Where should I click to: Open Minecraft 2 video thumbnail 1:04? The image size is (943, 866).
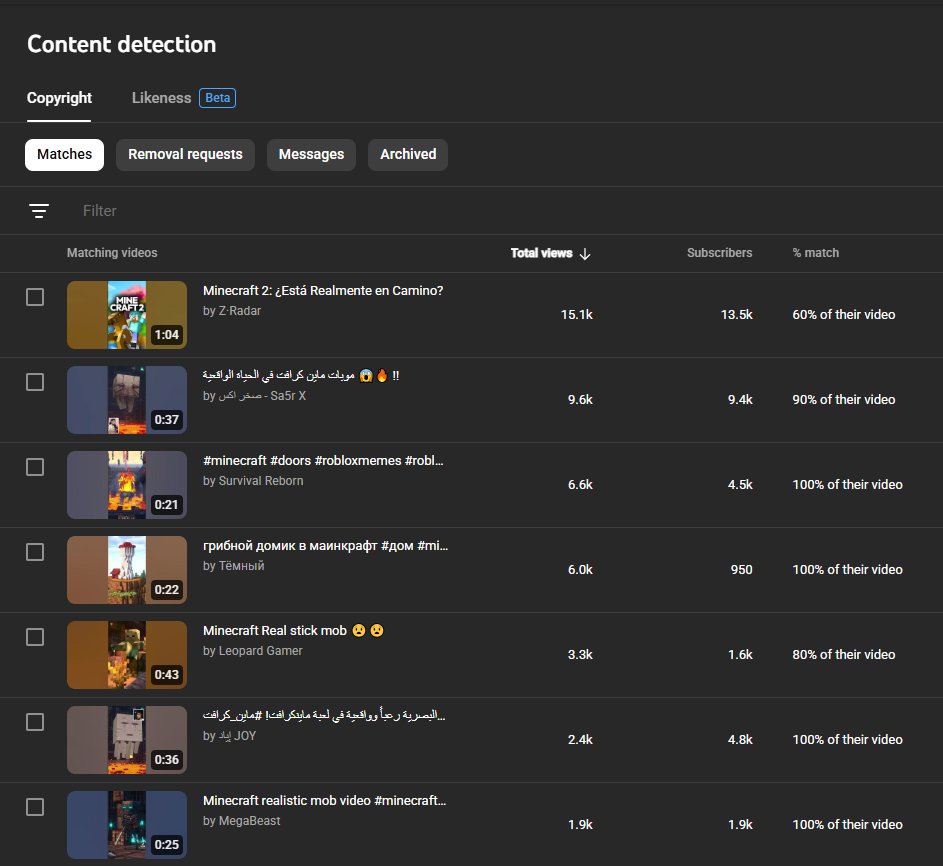(127, 315)
